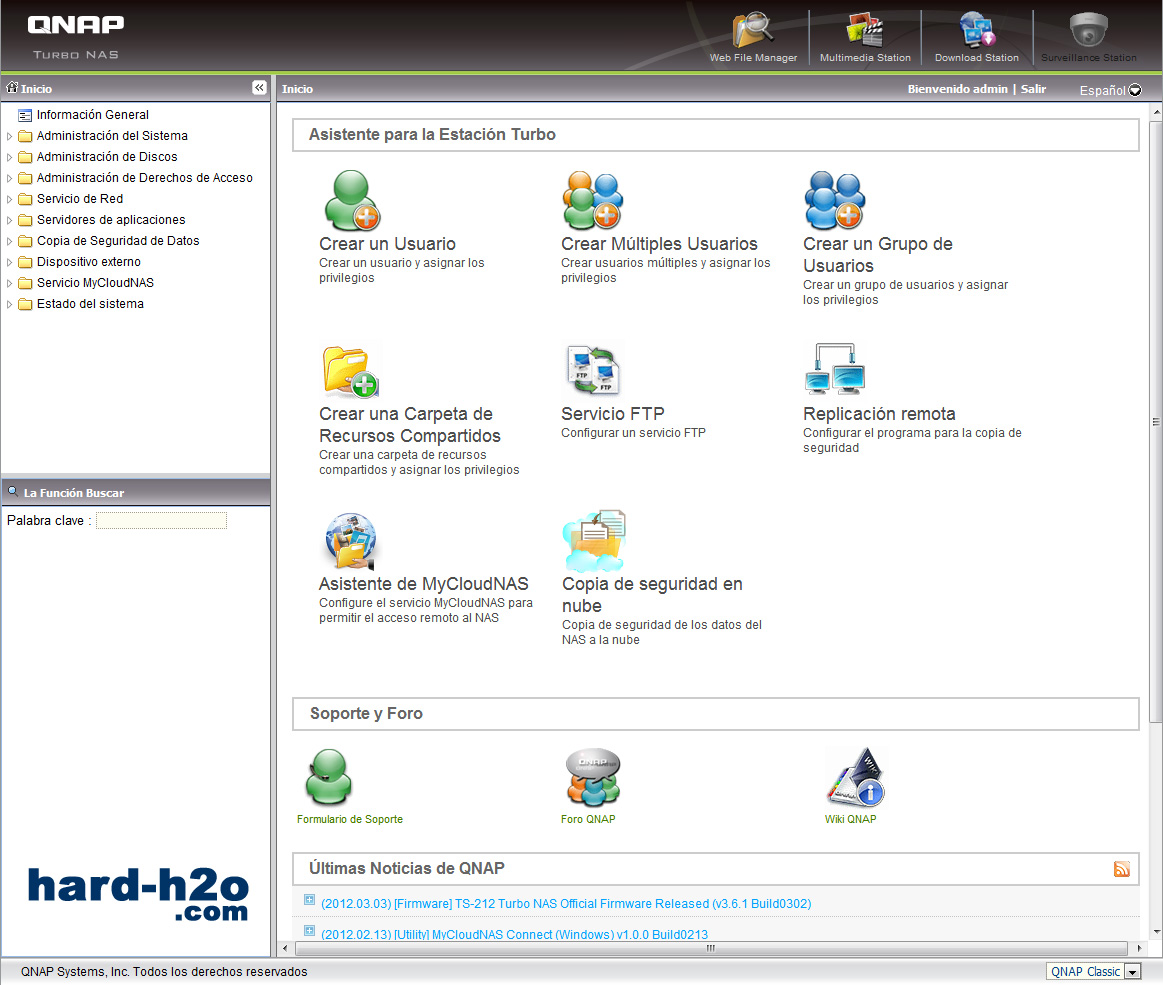Image resolution: width=1163 pixels, height=985 pixels.
Task: Expand Servicio de Red
Action: point(9,200)
